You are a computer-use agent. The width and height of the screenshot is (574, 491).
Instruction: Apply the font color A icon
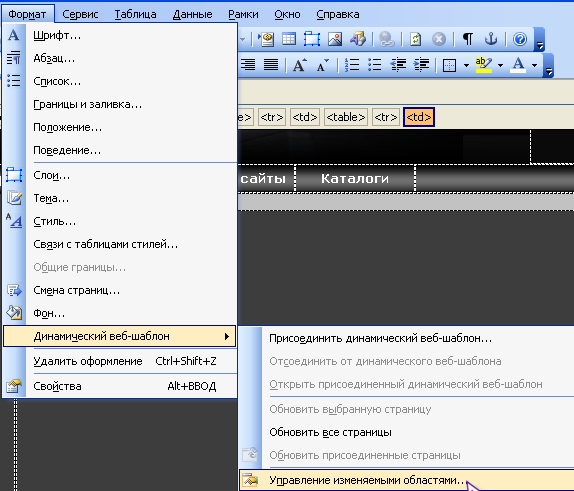point(518,65)
